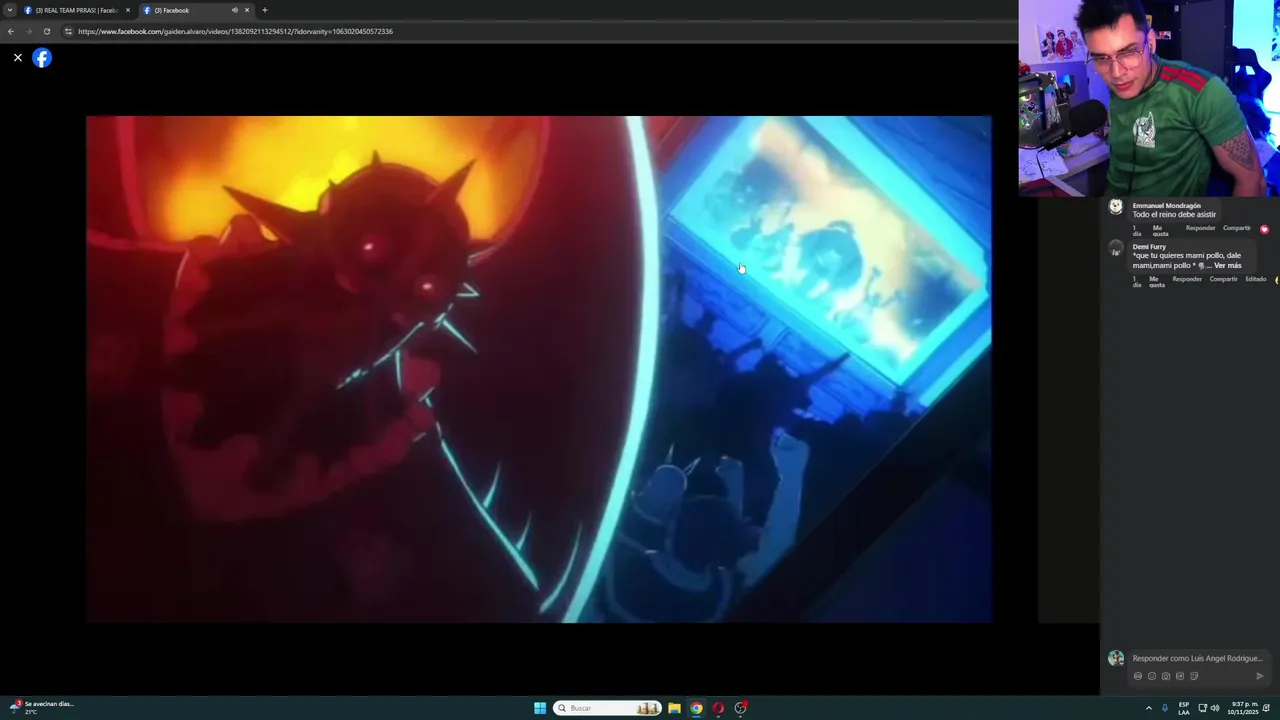Change the ESP LAA input language
Screen dimensions: 1280x720
[x=1184, y=708]
